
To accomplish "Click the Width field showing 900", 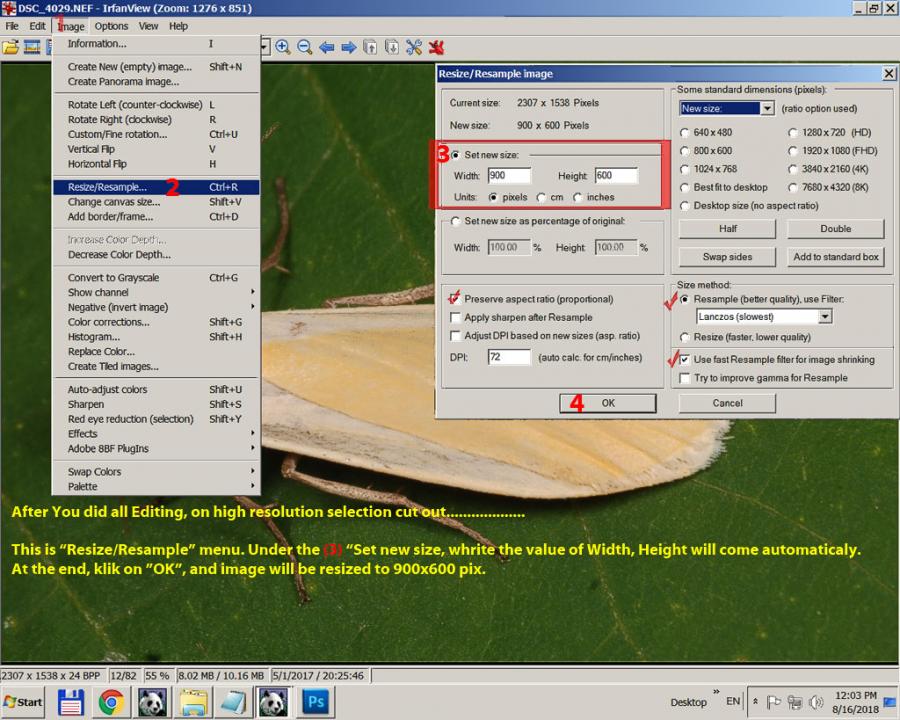I will (509, 176).
